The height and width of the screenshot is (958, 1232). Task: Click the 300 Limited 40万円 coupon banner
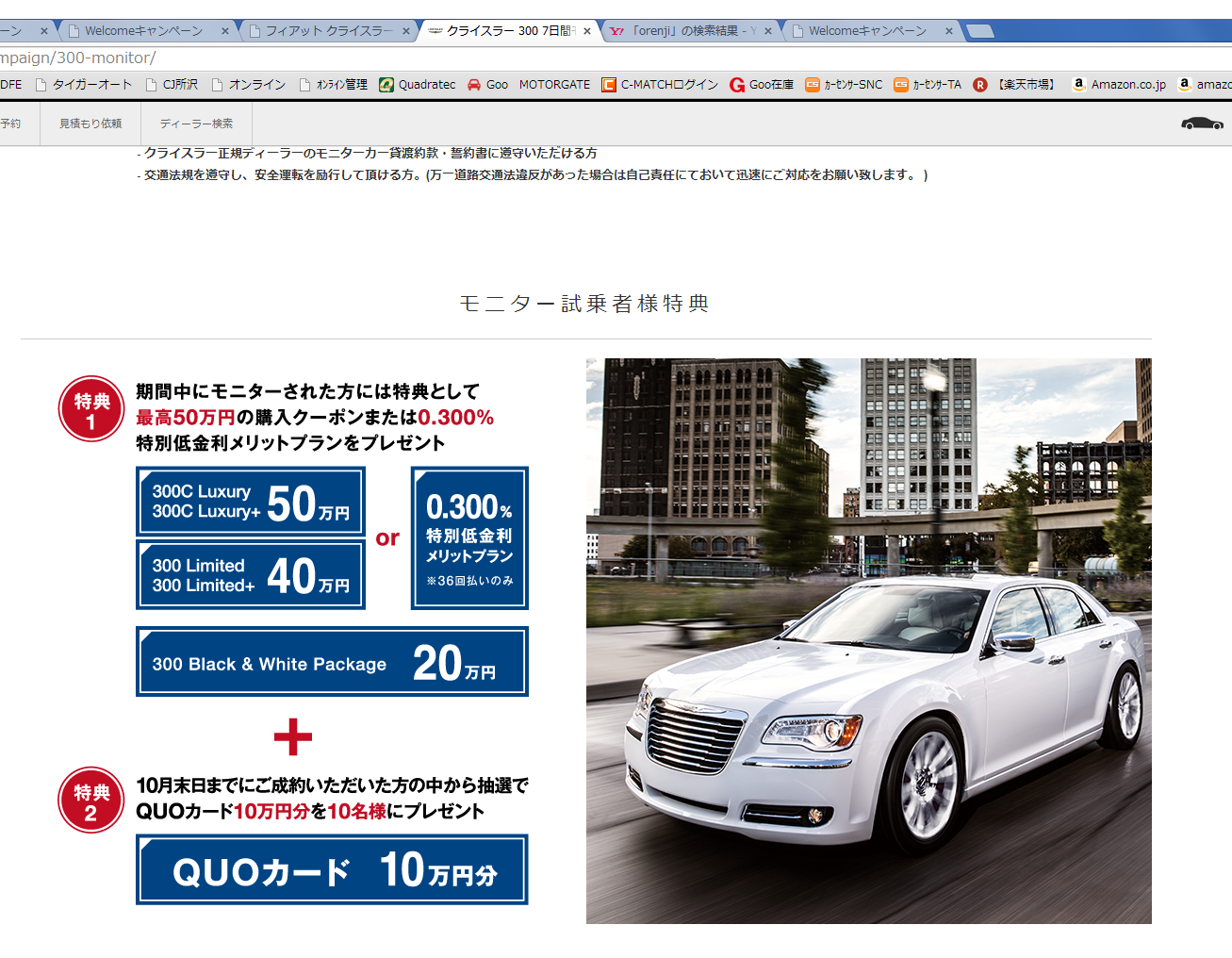point(251,575)
